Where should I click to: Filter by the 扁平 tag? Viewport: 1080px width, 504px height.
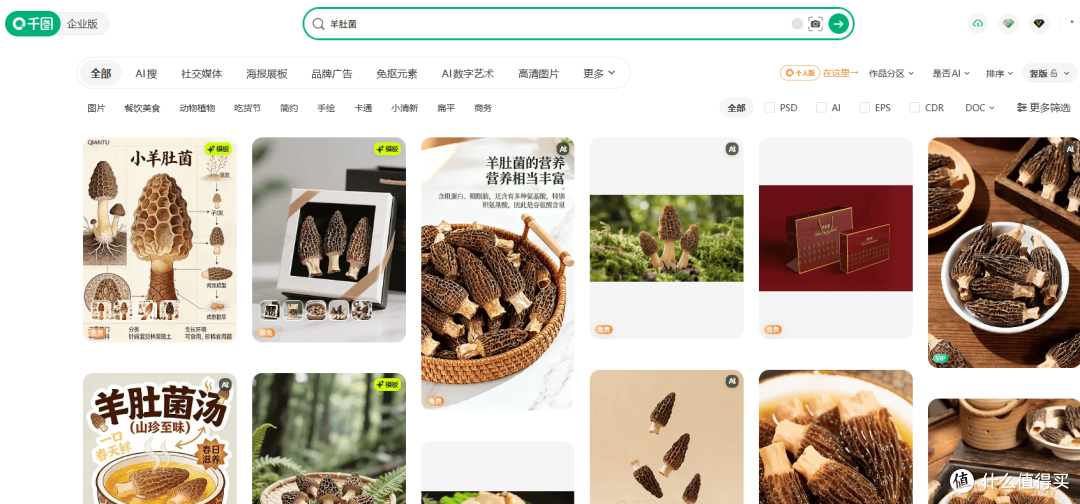(446, 108)
